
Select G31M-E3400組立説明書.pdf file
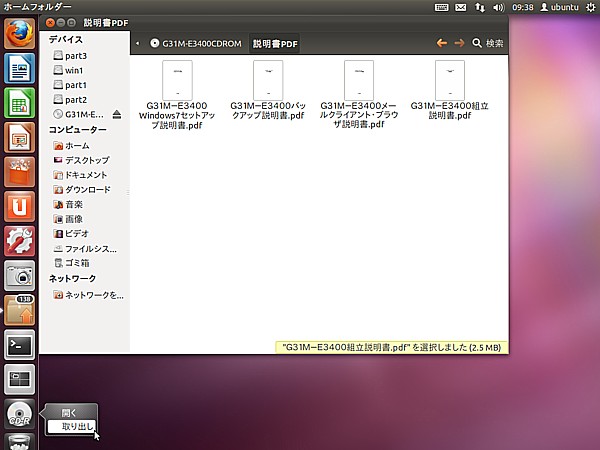[x=450, y=90]
